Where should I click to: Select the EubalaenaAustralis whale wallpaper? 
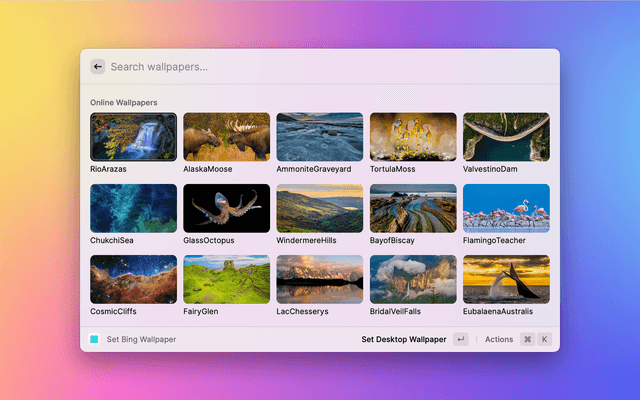(506, 279)
